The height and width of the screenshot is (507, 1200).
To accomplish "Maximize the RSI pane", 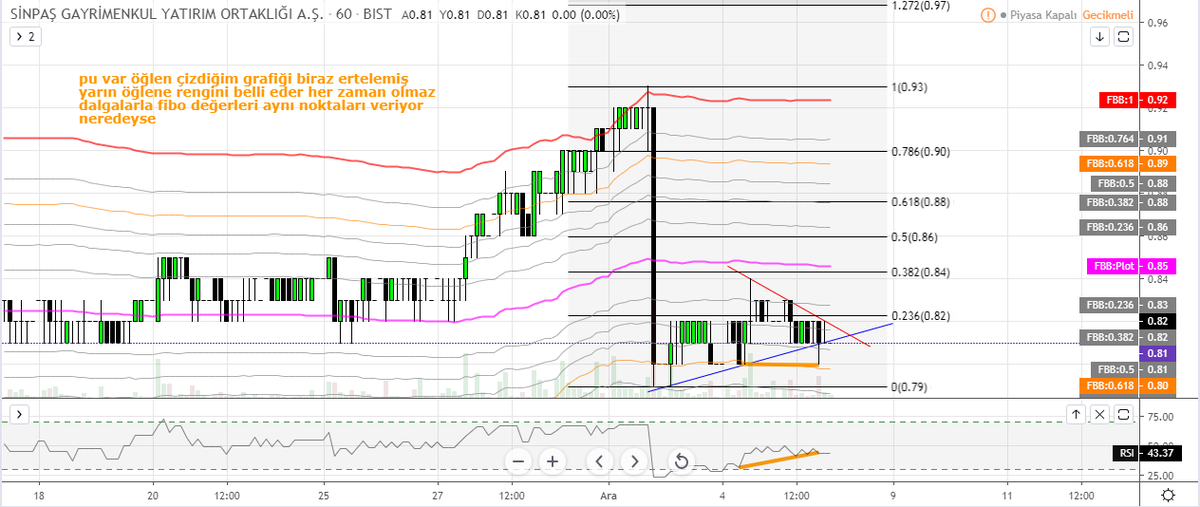I will (1123, 413).
